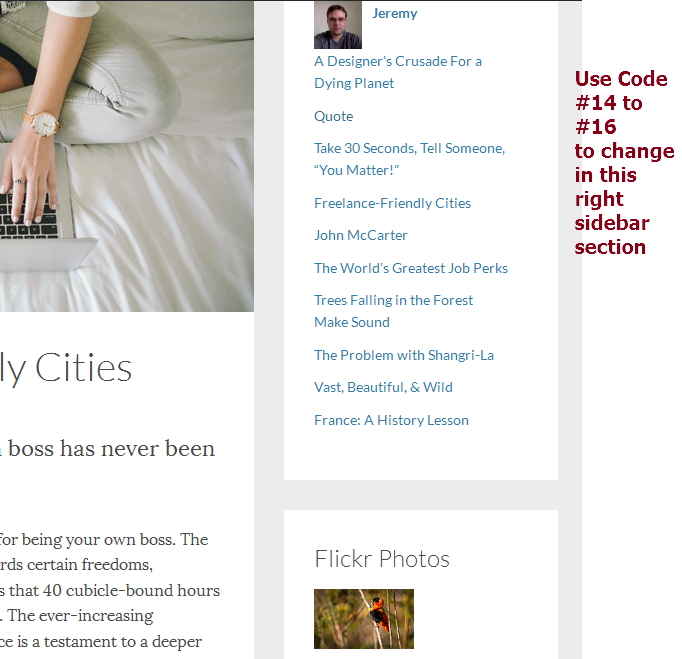Image resolution: width=682 pixels, height=659 pixels.
Task: Open 'Take 30 Seconds, Tell Someone' post
Action: click(409, 159)
